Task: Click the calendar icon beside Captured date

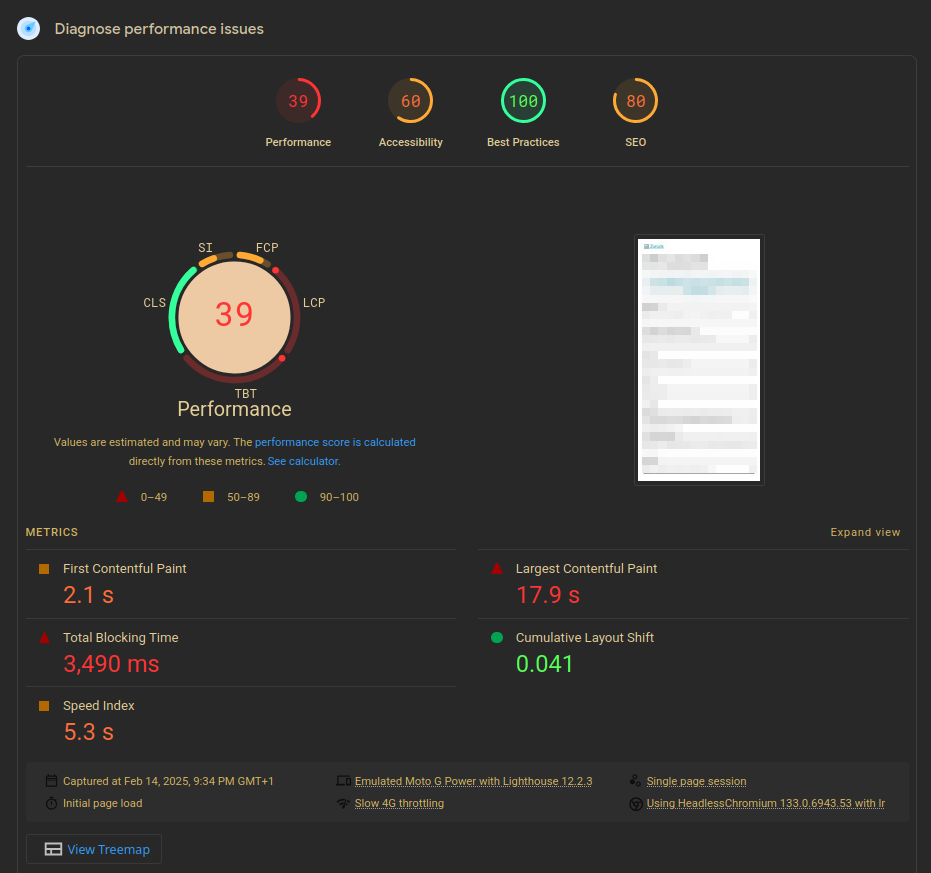Action: point(52,781)
